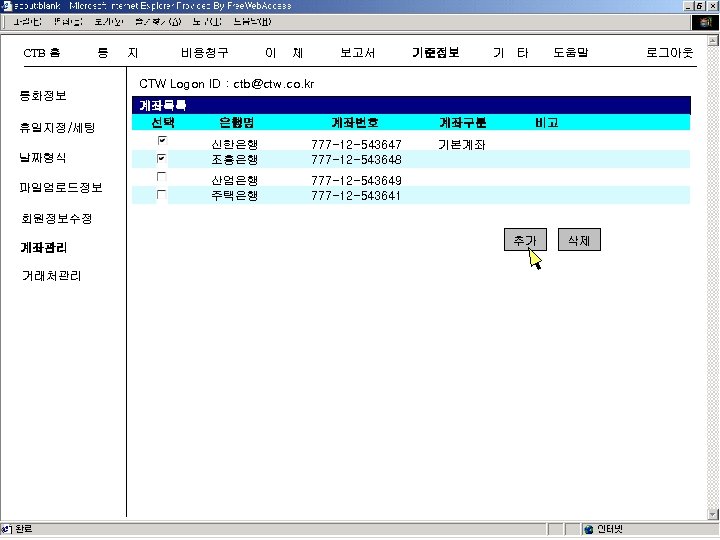Select 계좌관리 in the left sidebar
This screenshot has height=540, width=720.
44,248
